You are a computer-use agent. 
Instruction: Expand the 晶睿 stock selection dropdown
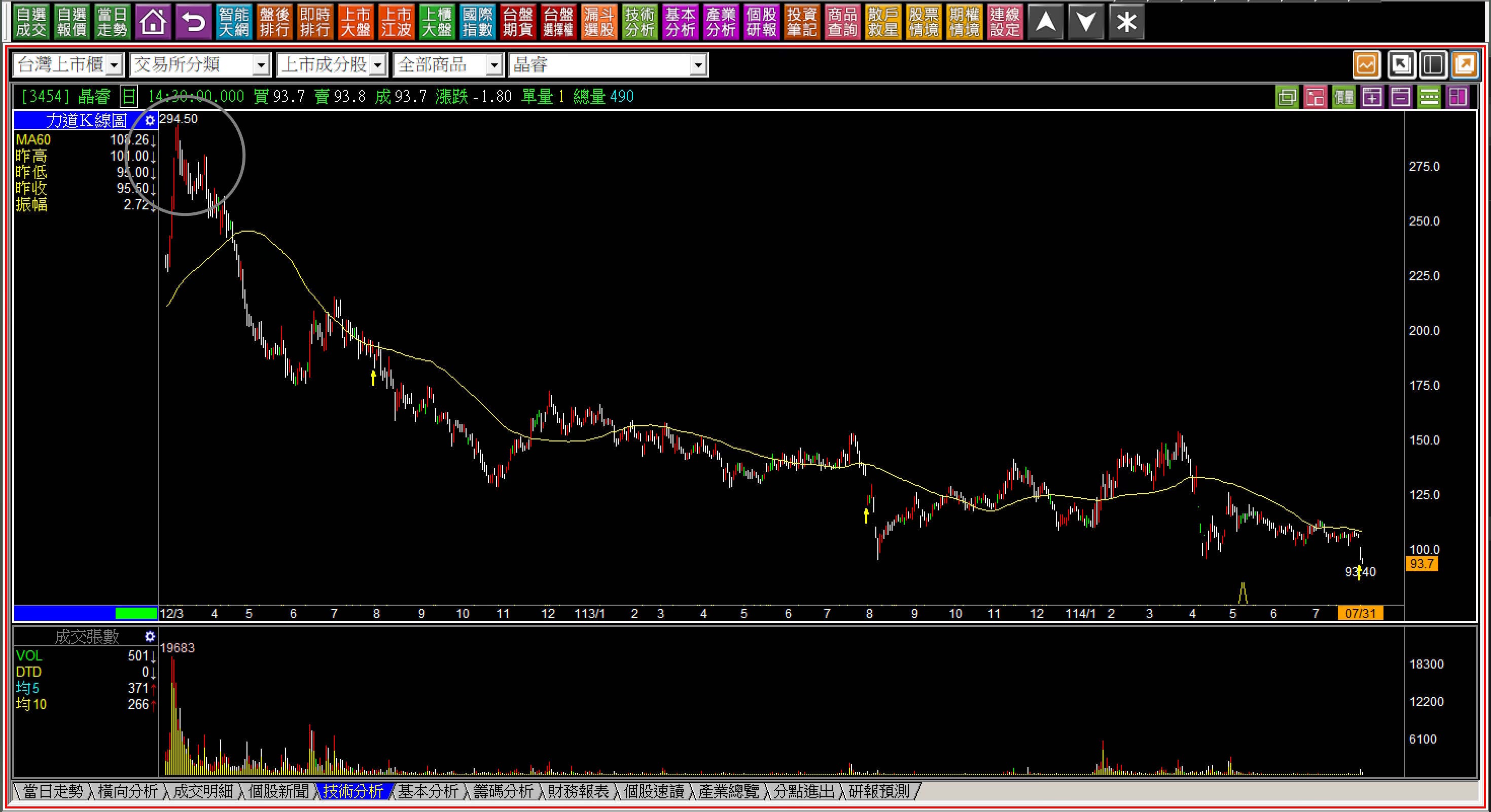point(698,65)
